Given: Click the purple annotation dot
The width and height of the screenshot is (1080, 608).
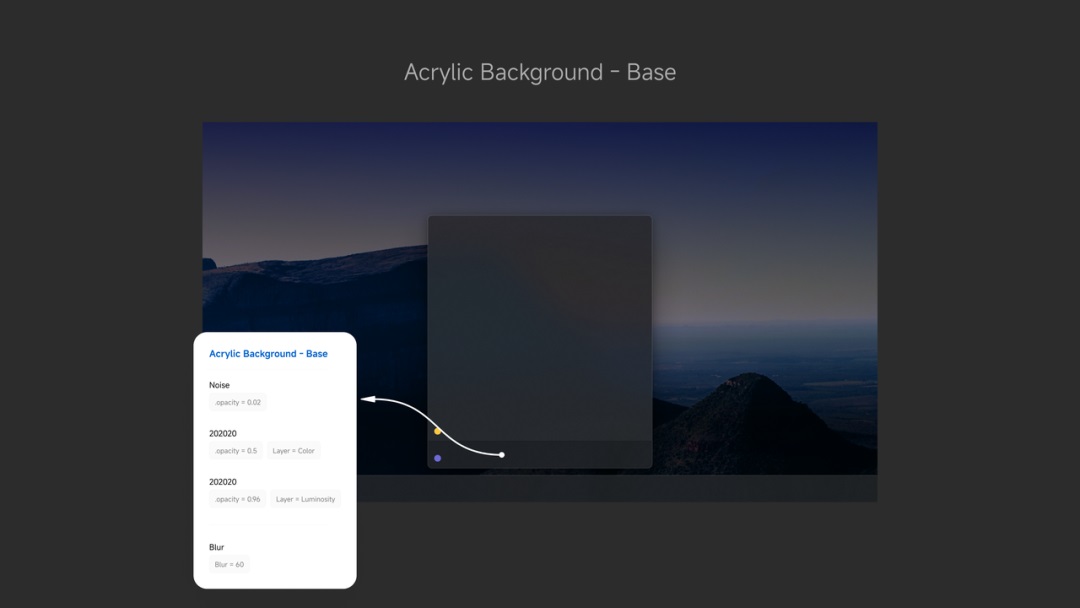Looking at the screenshot, I should click(x=438, y=458).
